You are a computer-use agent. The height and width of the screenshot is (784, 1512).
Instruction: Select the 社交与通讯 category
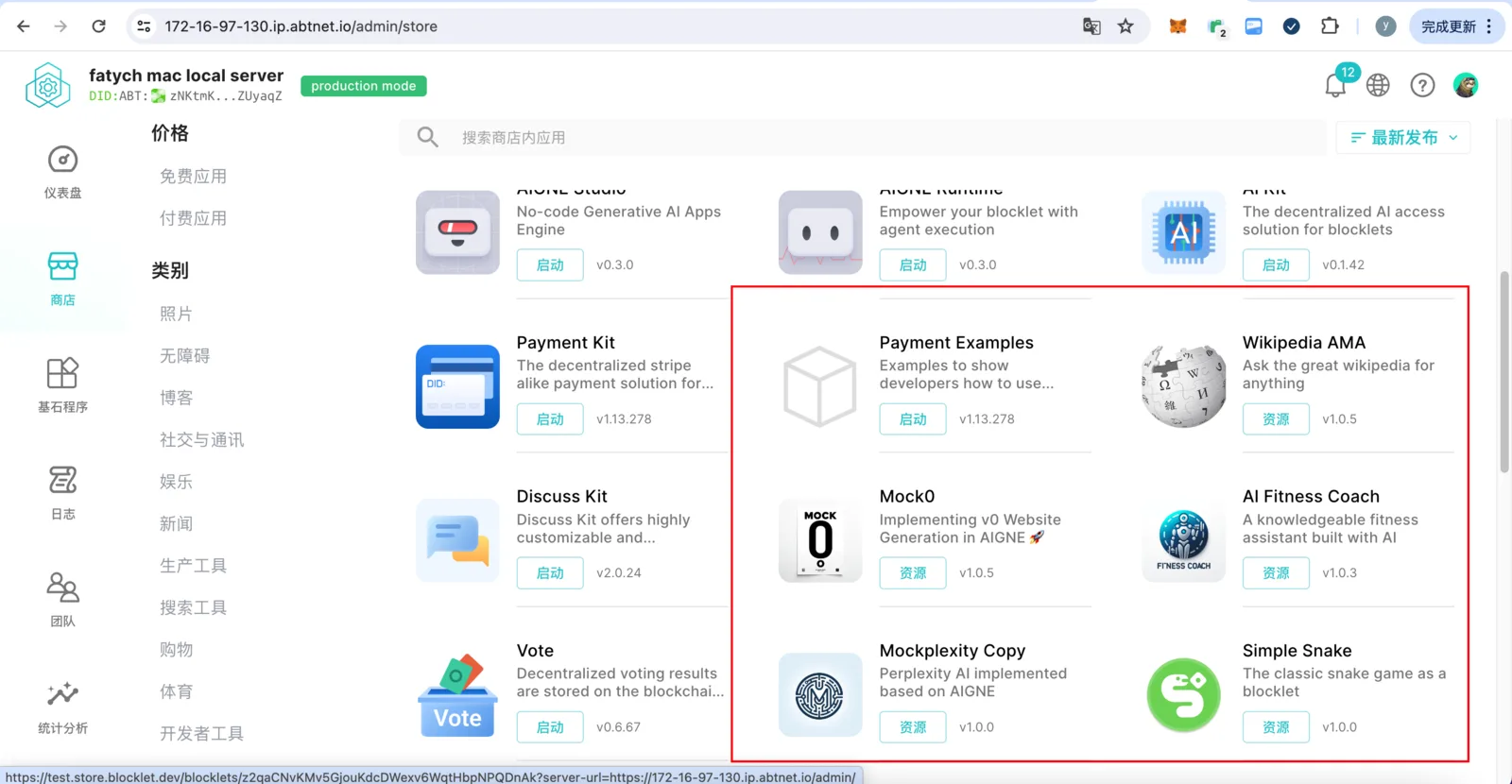tap(201, 440)
